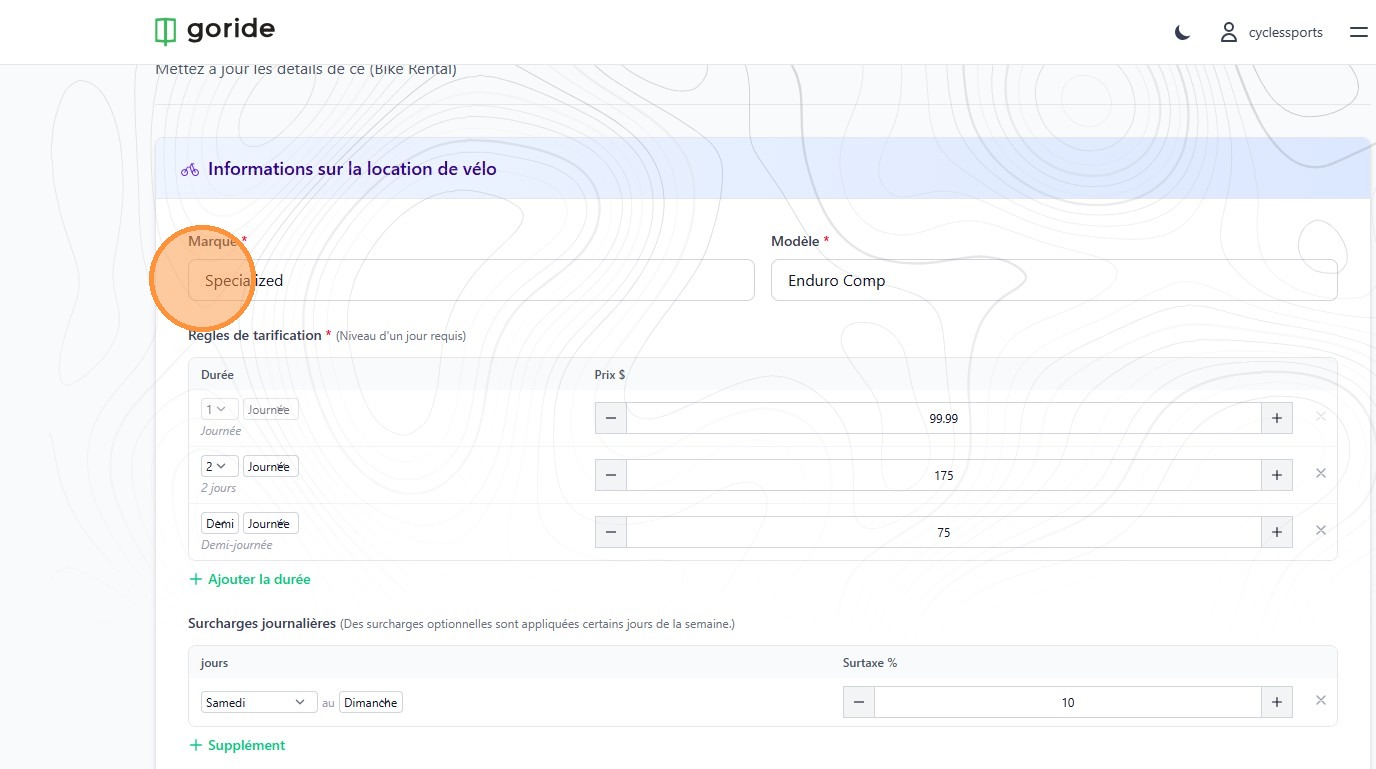The height and width of the screenshot is (769, 1376).
Task: Open the cyclessports user account menu
Action: click(x=1271, y=33)
